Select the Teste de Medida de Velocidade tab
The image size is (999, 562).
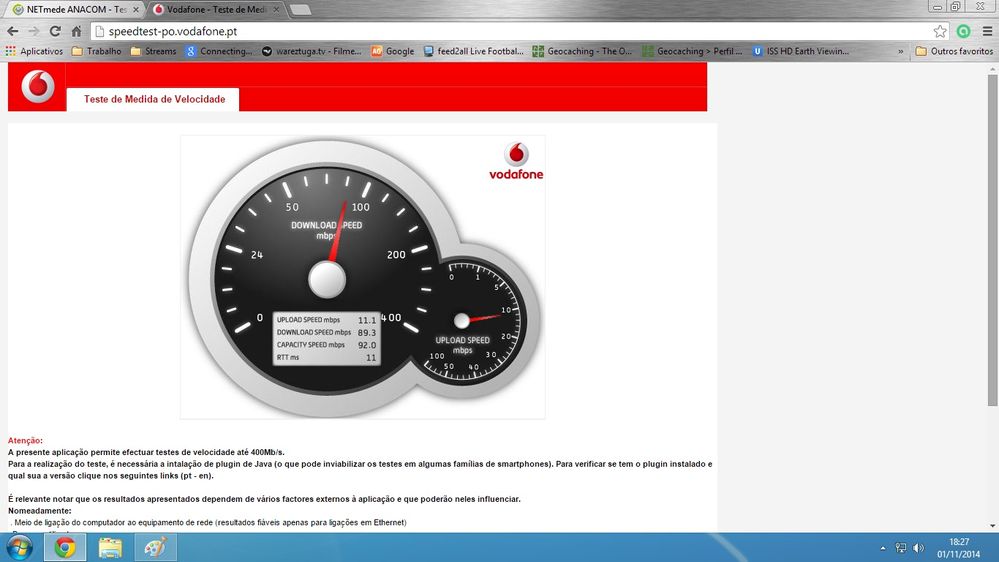click(x=154, y=99)
